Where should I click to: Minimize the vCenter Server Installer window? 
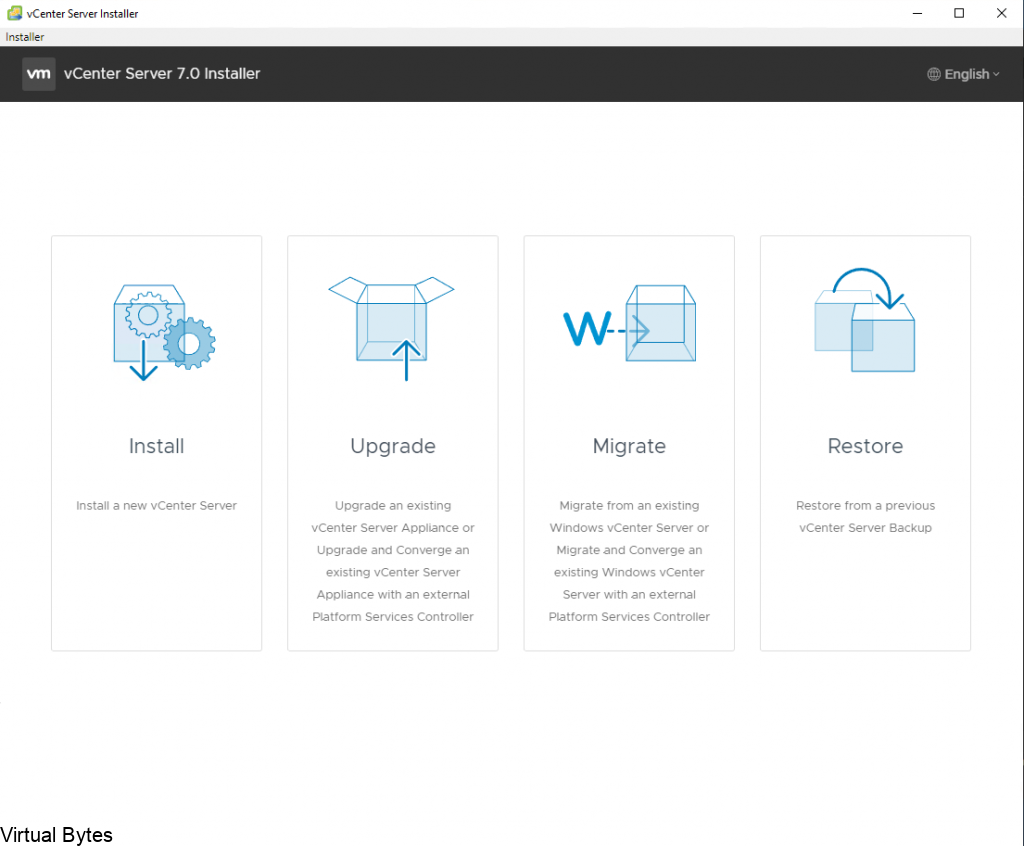[918, 13]
